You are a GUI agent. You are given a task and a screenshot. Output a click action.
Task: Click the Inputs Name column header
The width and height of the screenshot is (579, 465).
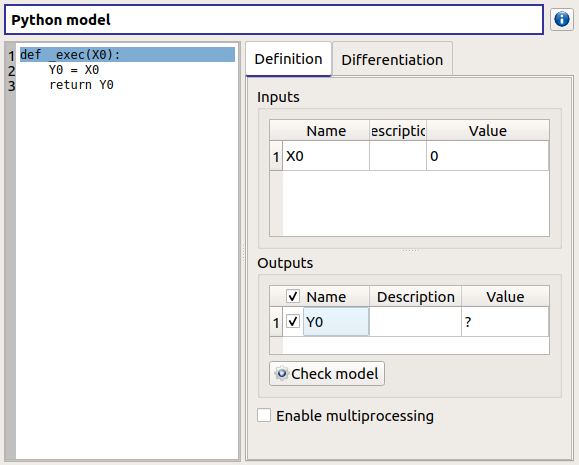[326, 131]
